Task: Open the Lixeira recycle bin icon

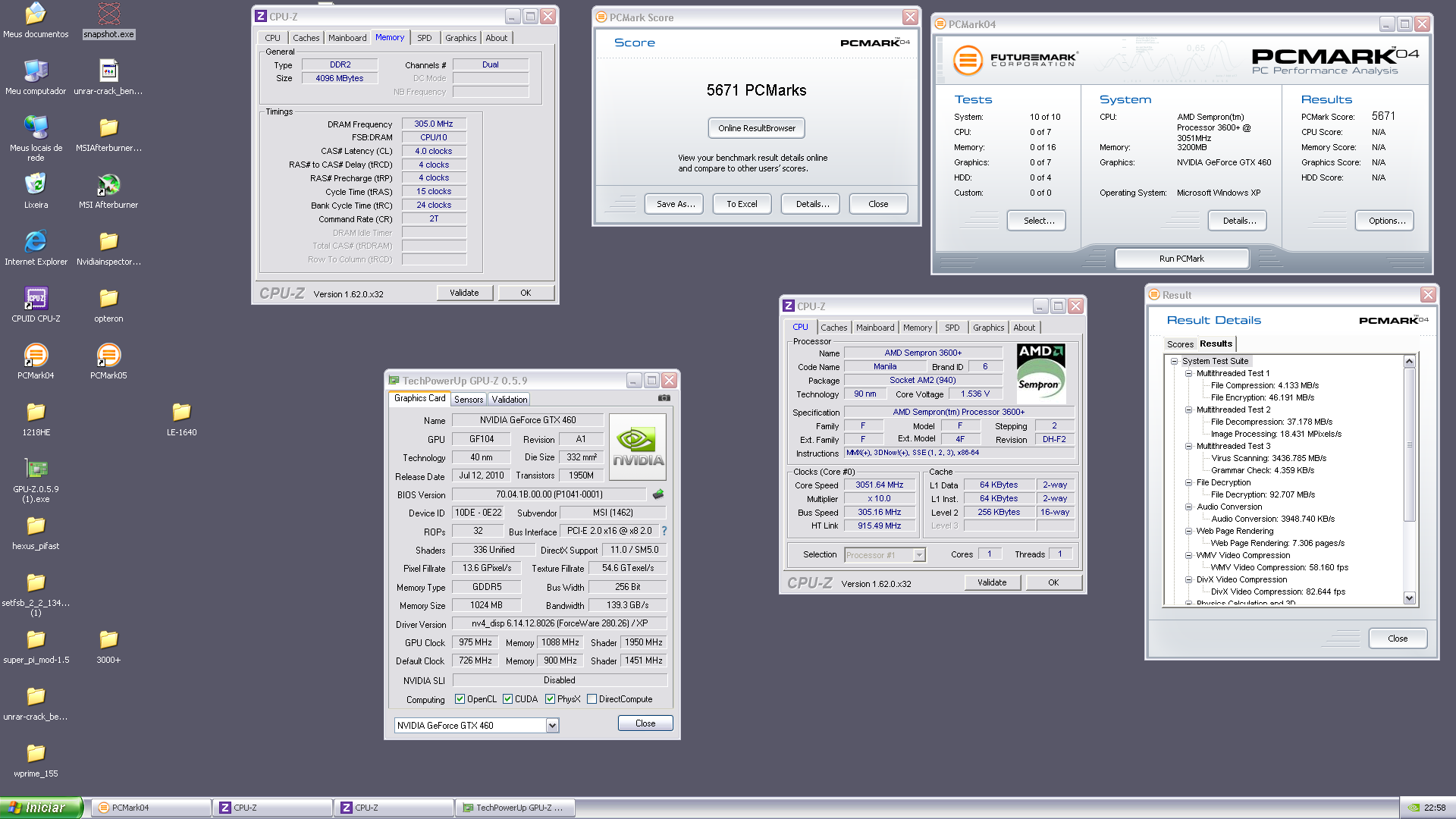Action: click(36, 184)
